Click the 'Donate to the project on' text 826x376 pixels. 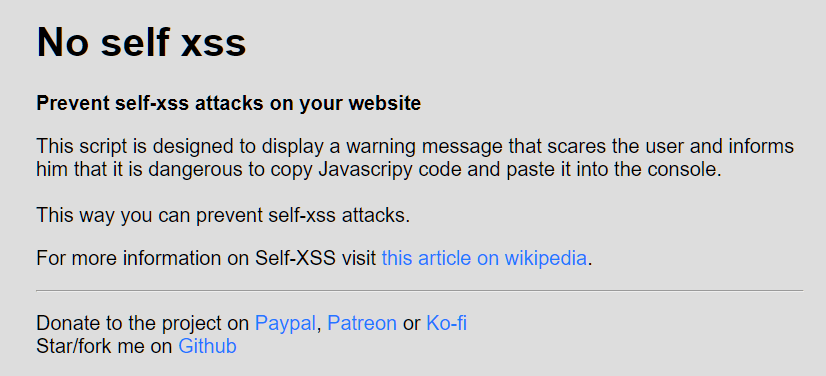[x=143, y=323]
